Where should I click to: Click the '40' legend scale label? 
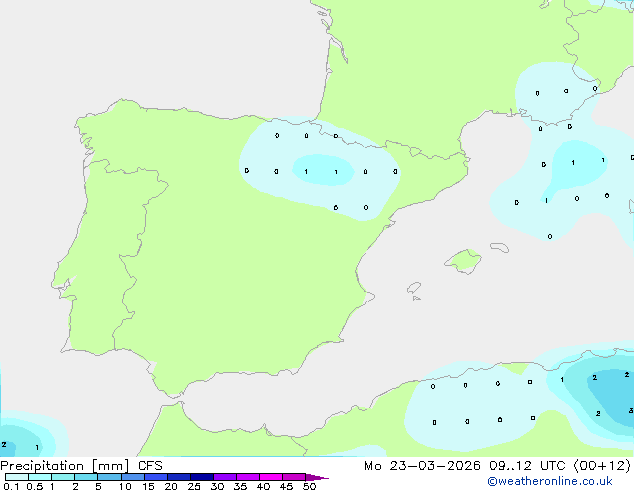(264, 486)
